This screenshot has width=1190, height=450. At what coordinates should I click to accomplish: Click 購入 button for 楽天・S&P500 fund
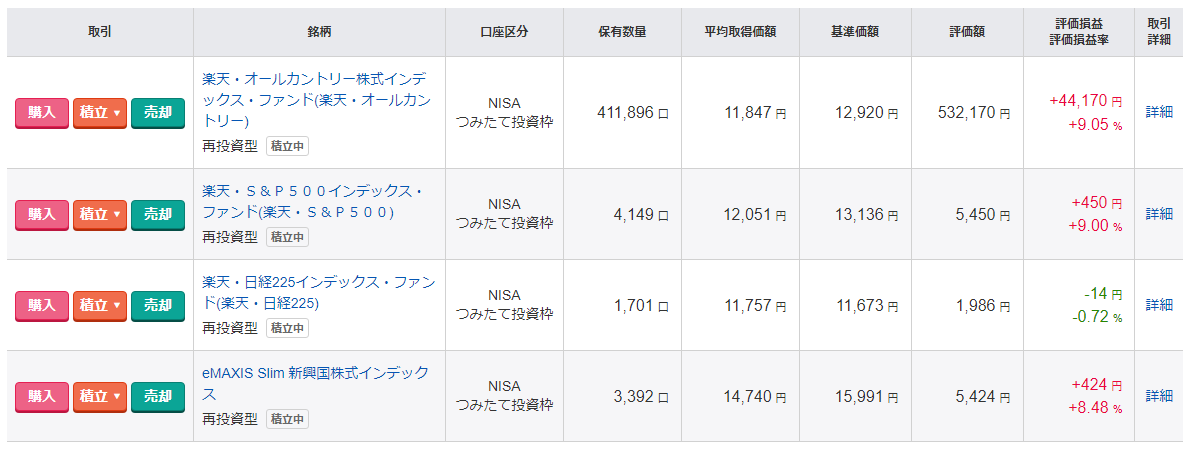click(x=42, y=214)
